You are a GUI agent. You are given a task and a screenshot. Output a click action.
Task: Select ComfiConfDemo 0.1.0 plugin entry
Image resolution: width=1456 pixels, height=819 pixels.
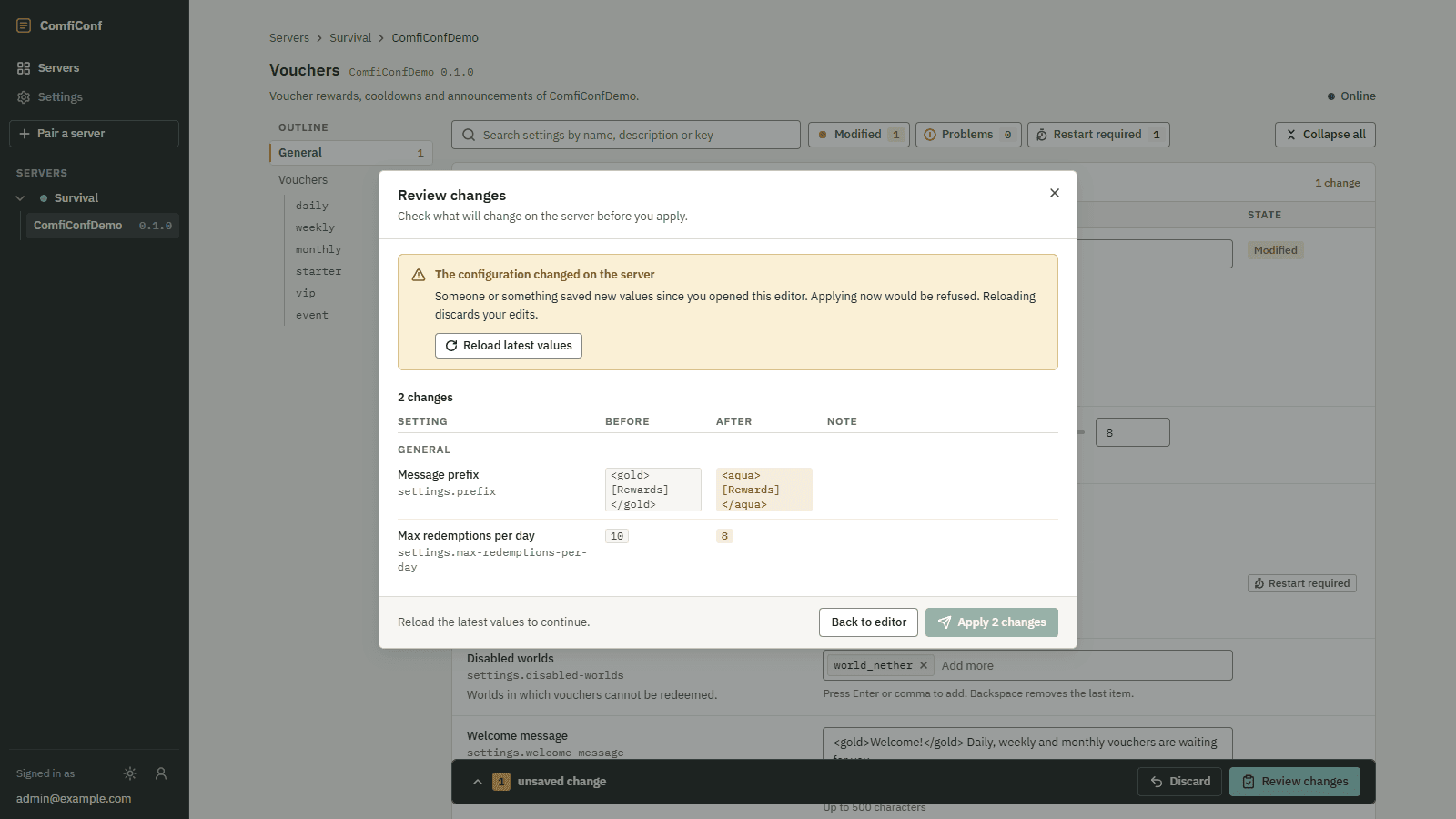[103, 226]
